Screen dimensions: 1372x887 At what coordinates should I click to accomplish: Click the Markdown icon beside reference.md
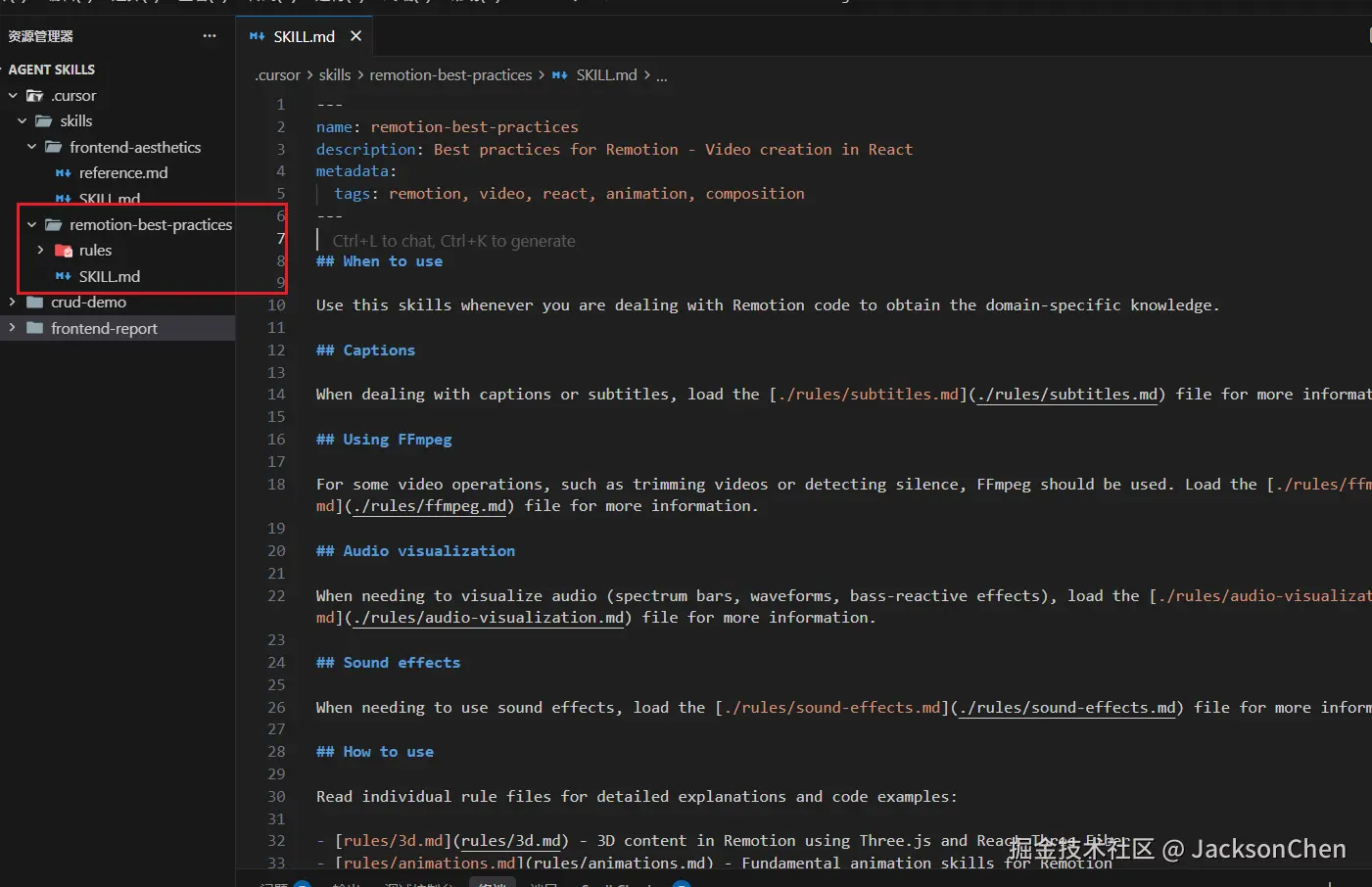[x=64, y=173]
